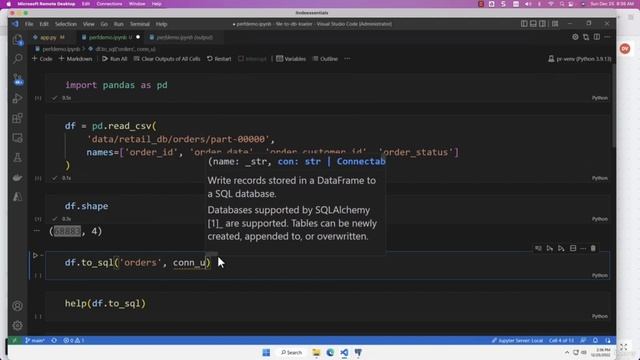Toggle primary sidebar layout icon
Screen dimensions: 640x360
[524, 24]
